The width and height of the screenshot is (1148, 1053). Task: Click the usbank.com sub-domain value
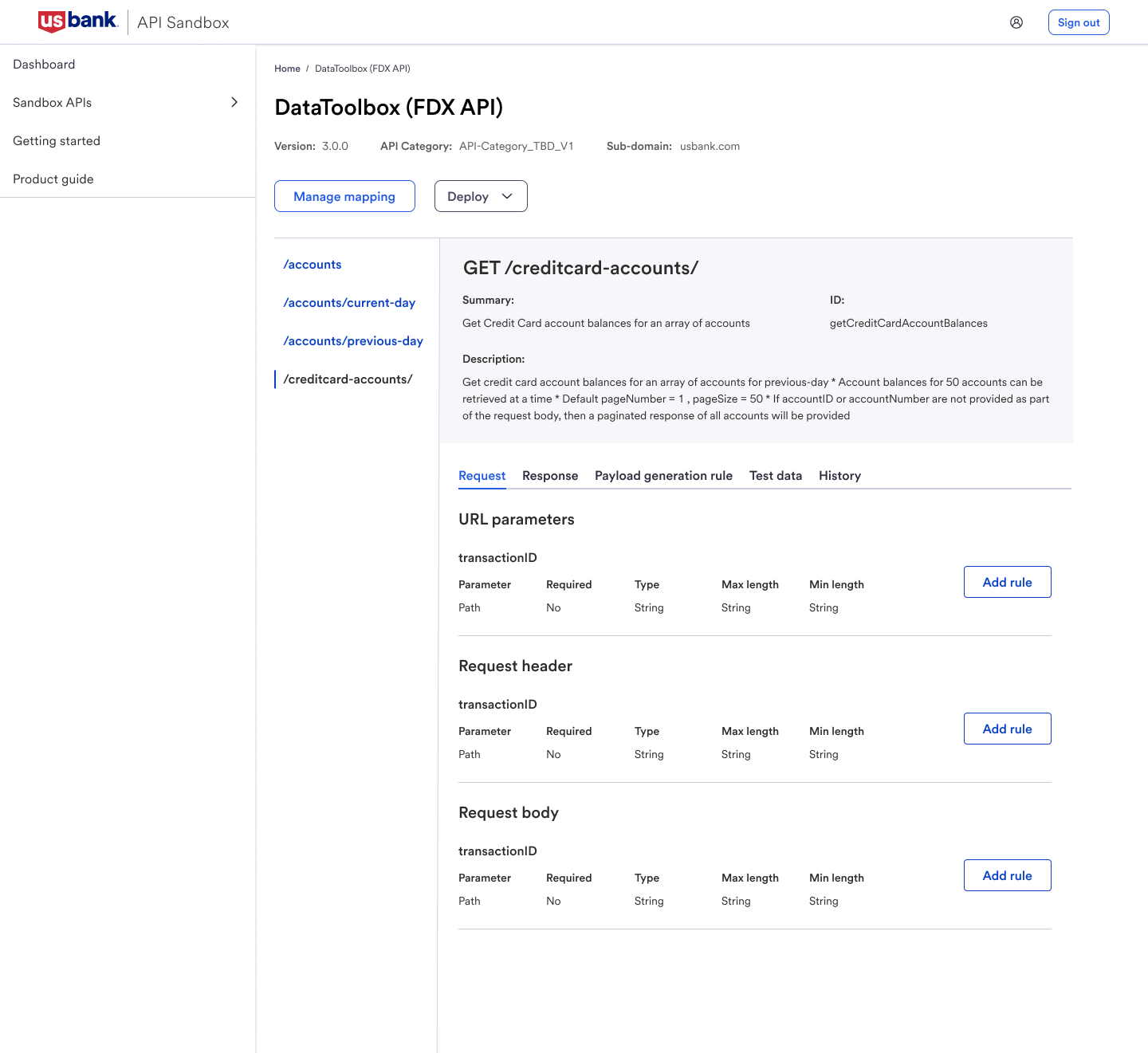[710, 147]
